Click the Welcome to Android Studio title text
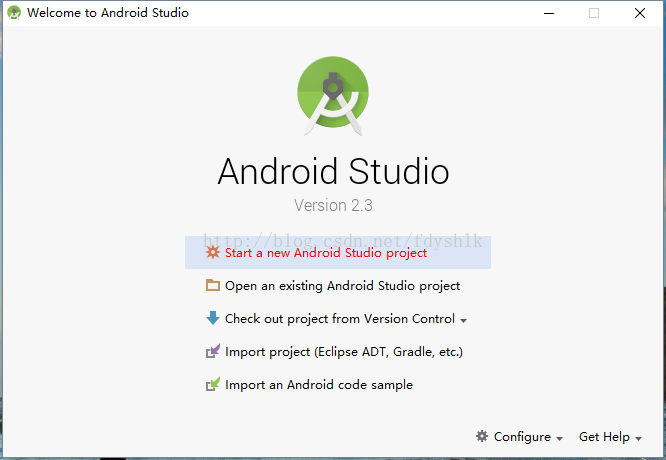The width and height of the screenshot is (666, 460). pos(108,13)
